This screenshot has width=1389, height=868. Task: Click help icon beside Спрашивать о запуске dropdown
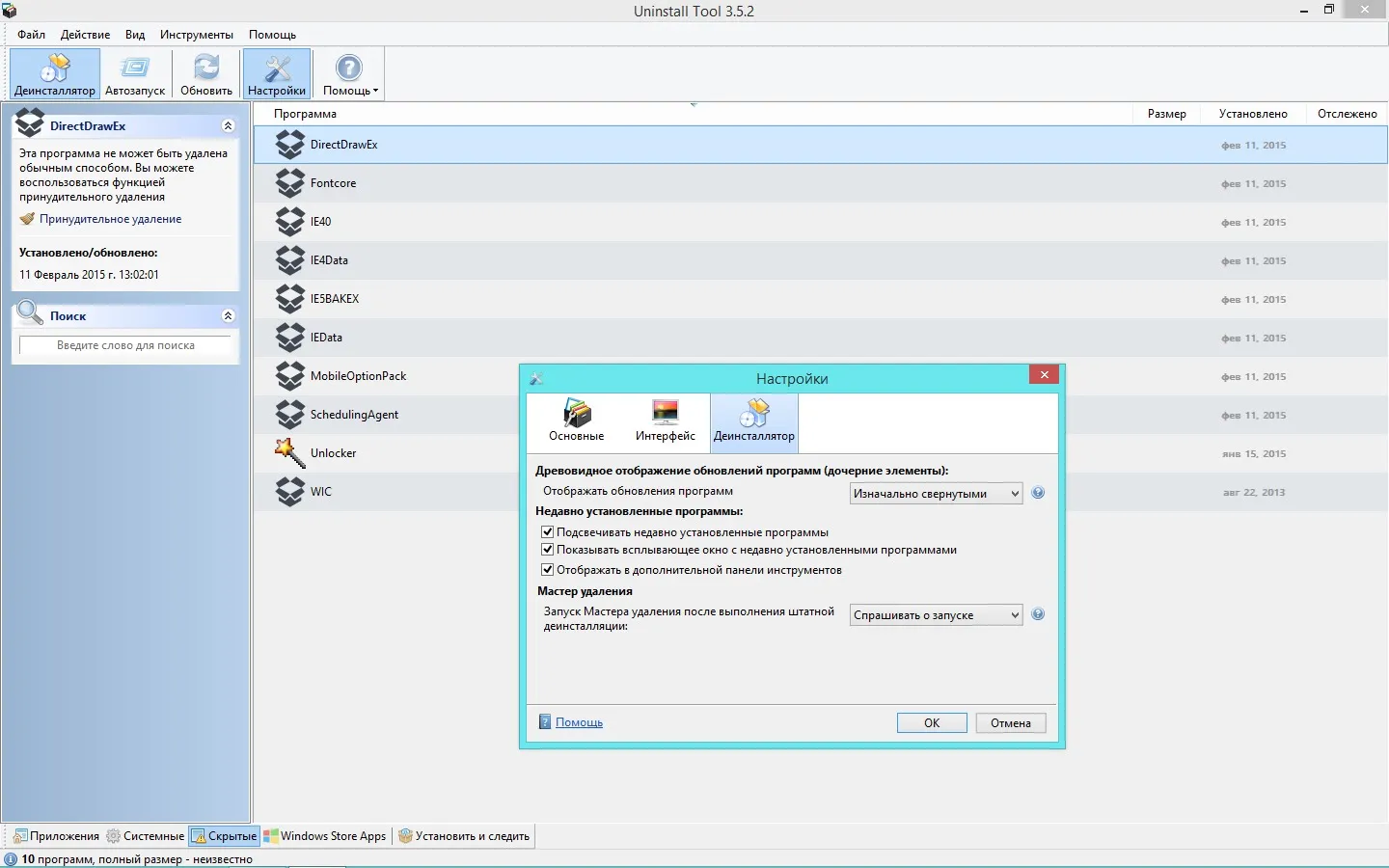click(x=1038, y=614)
